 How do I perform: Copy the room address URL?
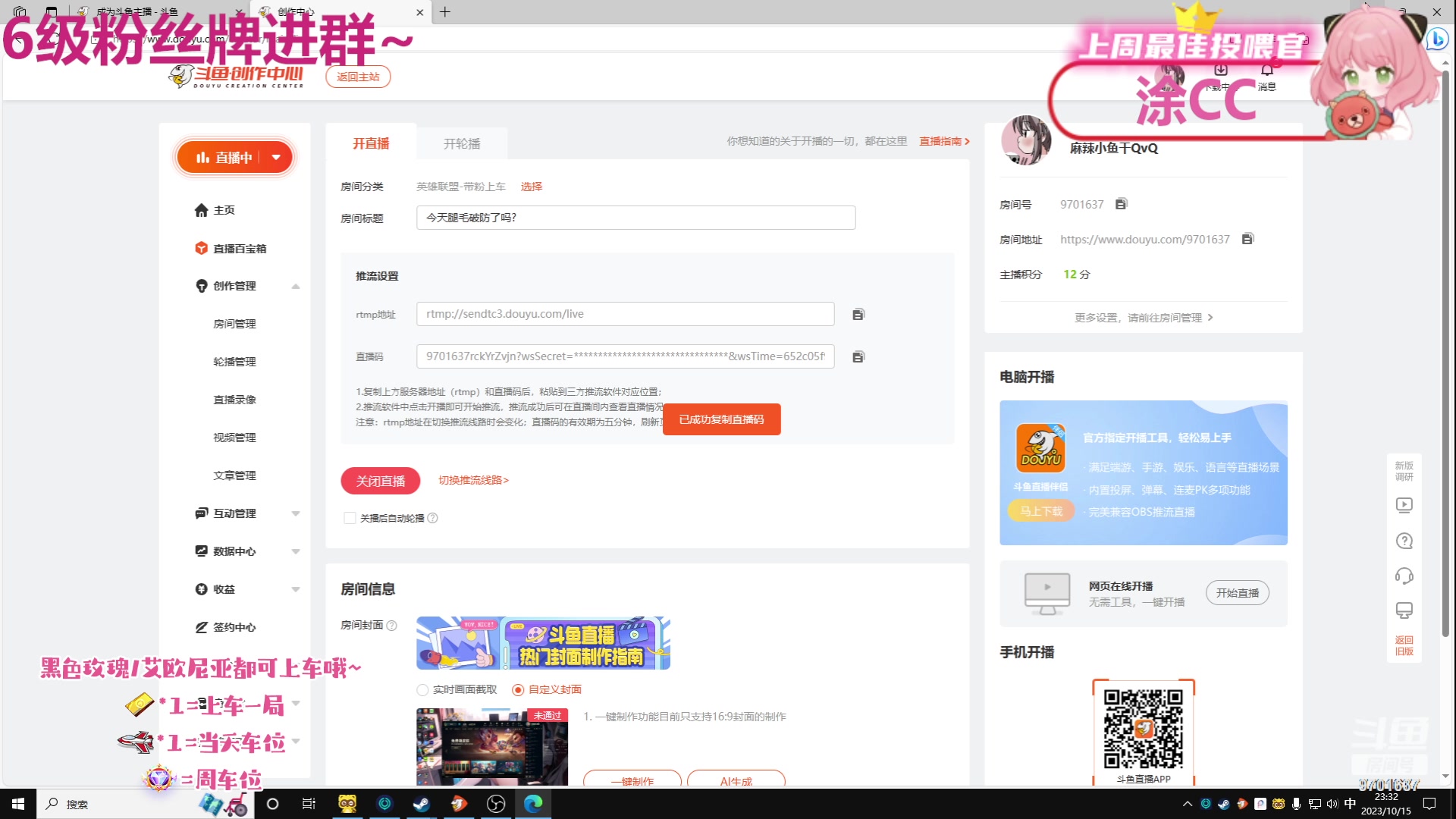click(x=1247, y=239)
